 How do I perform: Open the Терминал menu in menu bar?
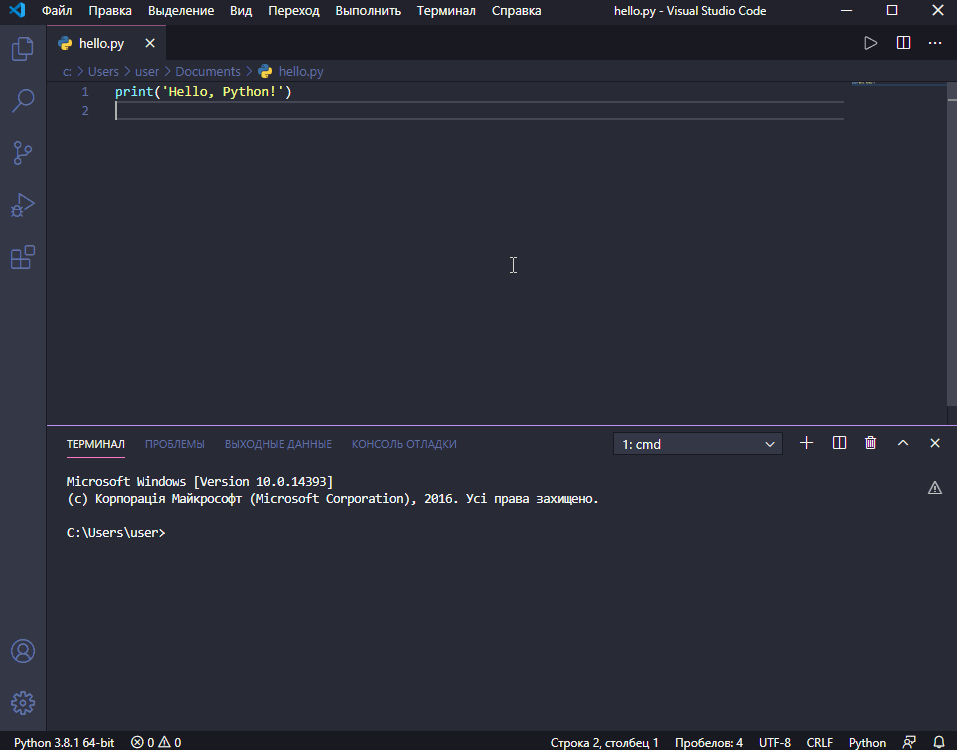(446, 11)
